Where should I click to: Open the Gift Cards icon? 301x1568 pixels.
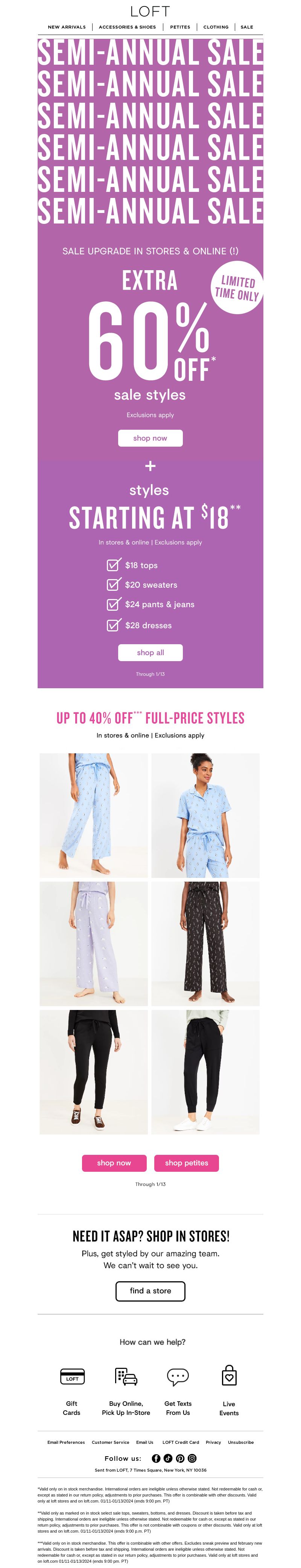coord(72,1376)
